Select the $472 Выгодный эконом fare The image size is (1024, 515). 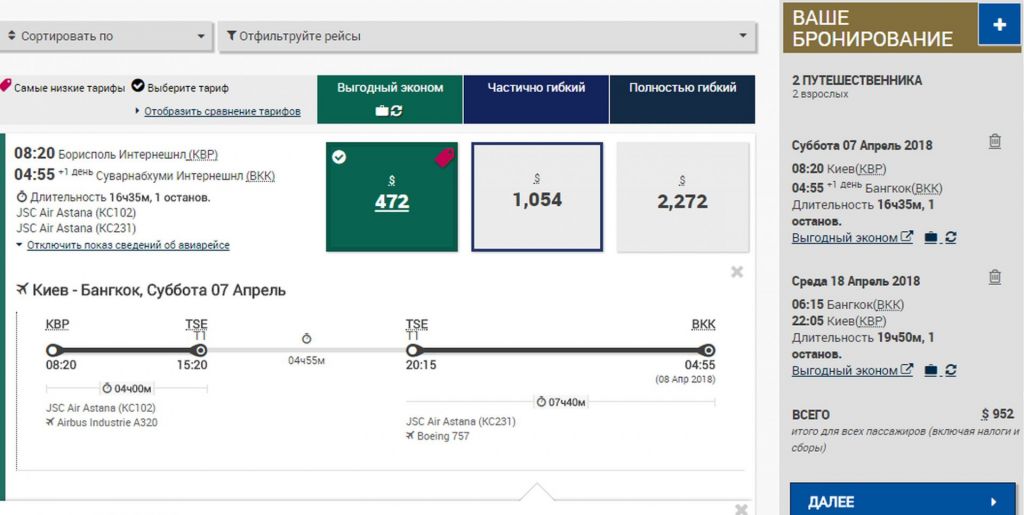pyautogui.click(x=392, y=201)
